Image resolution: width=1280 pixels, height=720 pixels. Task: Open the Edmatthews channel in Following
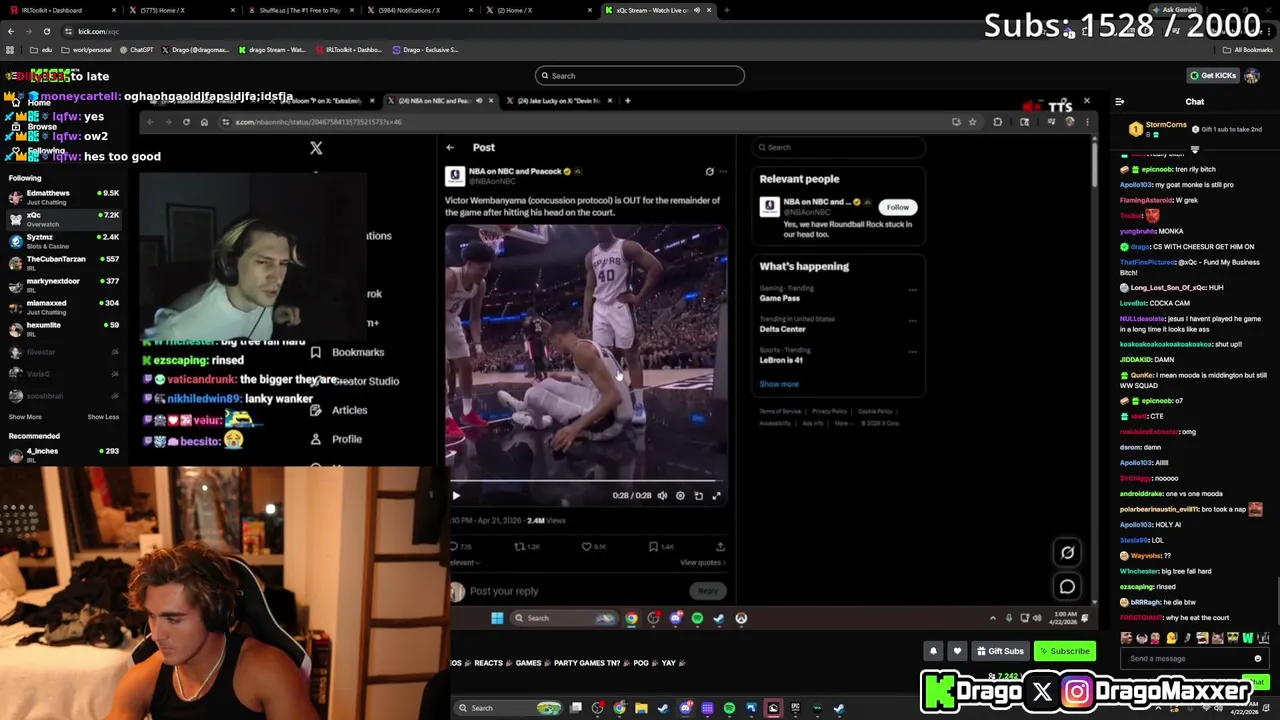[x=62, y=197]
